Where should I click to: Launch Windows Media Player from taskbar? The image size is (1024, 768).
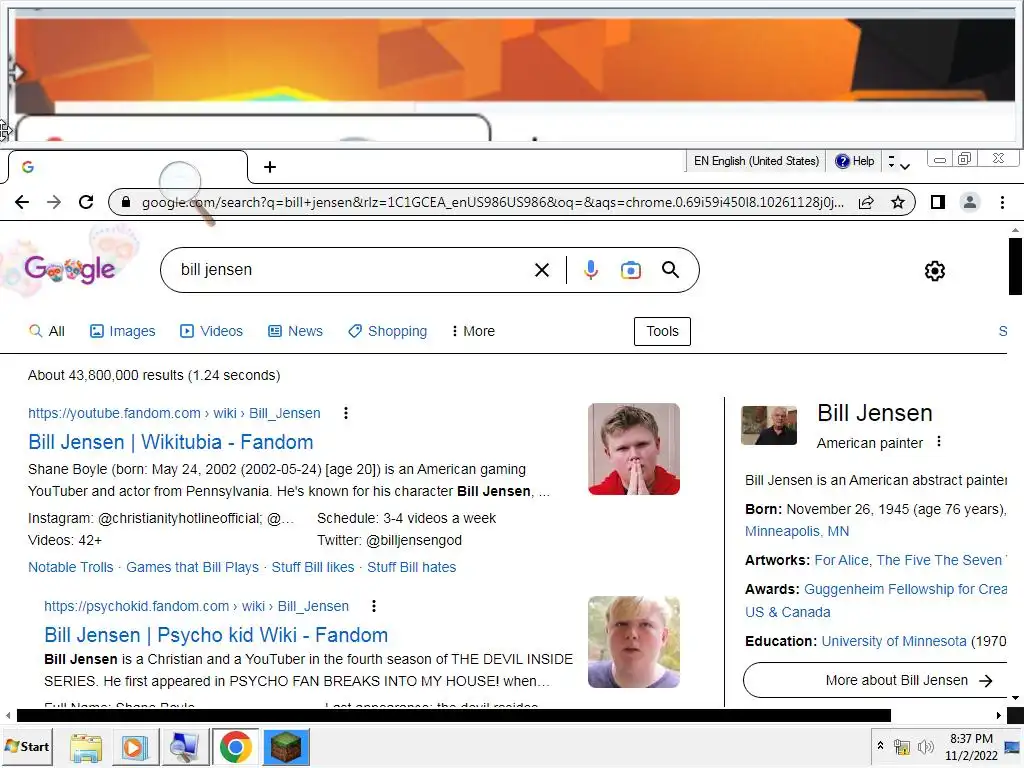(135, 747)
